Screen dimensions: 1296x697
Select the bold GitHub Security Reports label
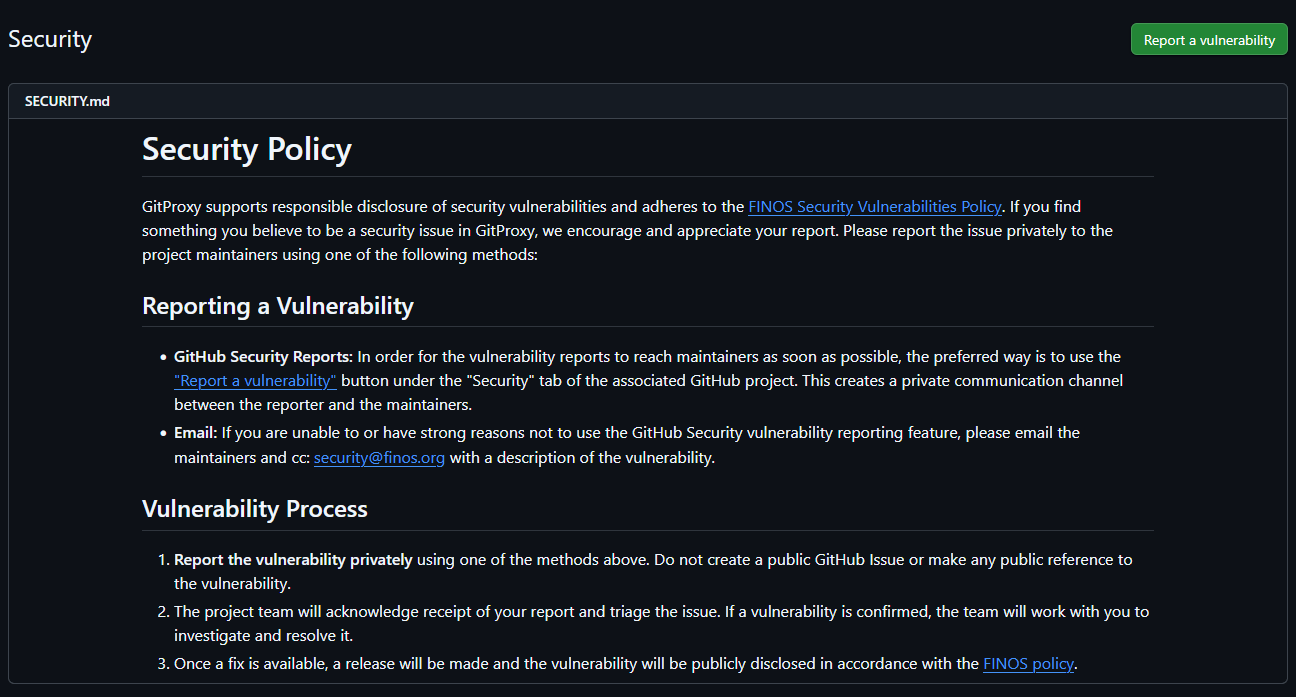click(263, 357)
